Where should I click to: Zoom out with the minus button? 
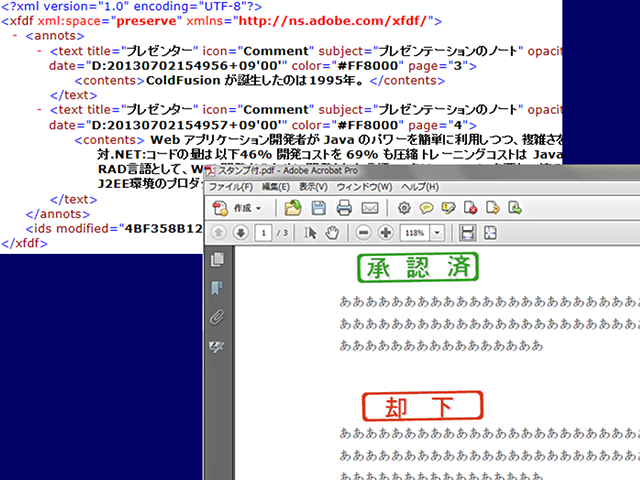[363, 233]
